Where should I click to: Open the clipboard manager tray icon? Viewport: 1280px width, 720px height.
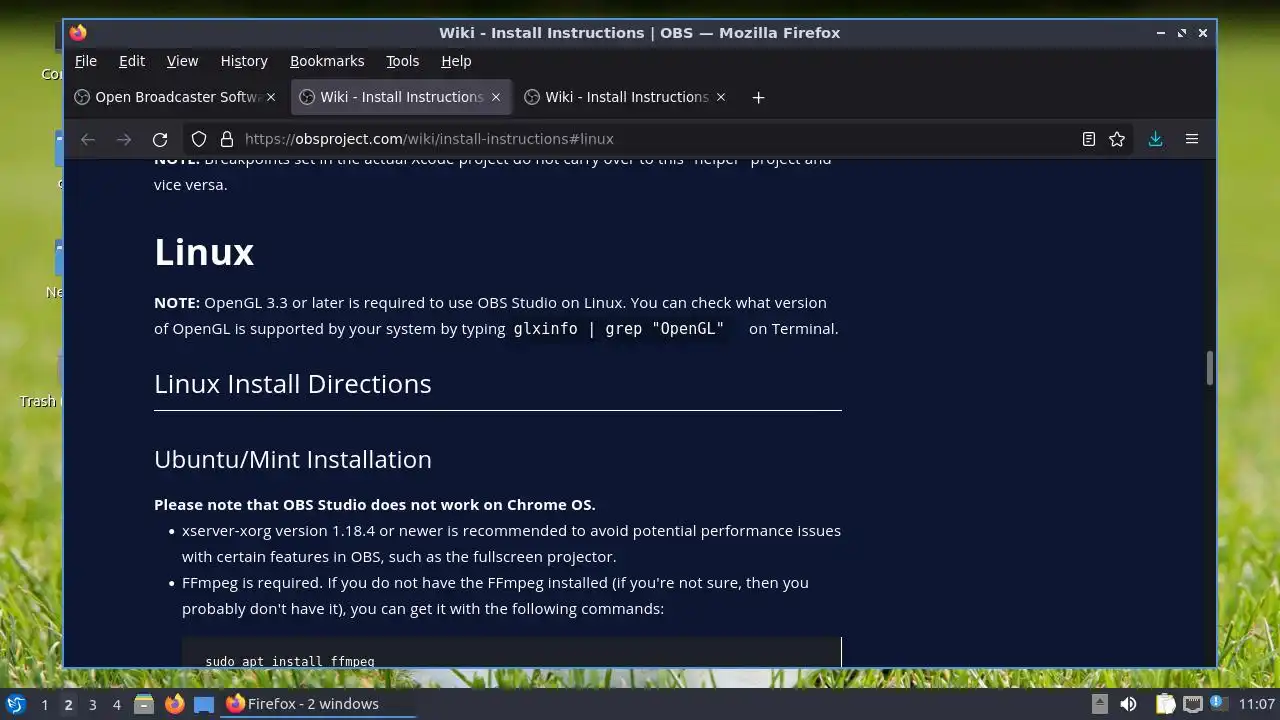pos(1165,704)
